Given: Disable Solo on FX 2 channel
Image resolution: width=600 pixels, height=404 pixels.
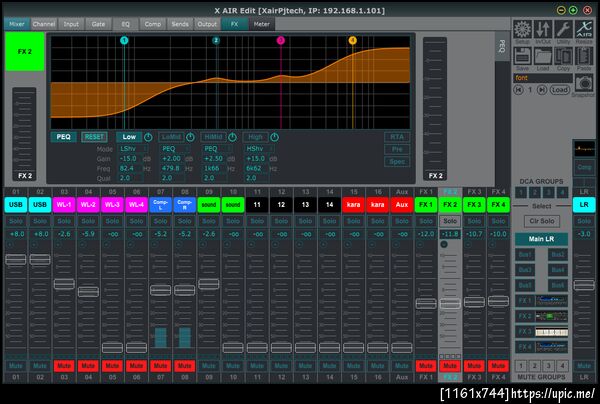Looking at the screenshot, I should point(450,221).
